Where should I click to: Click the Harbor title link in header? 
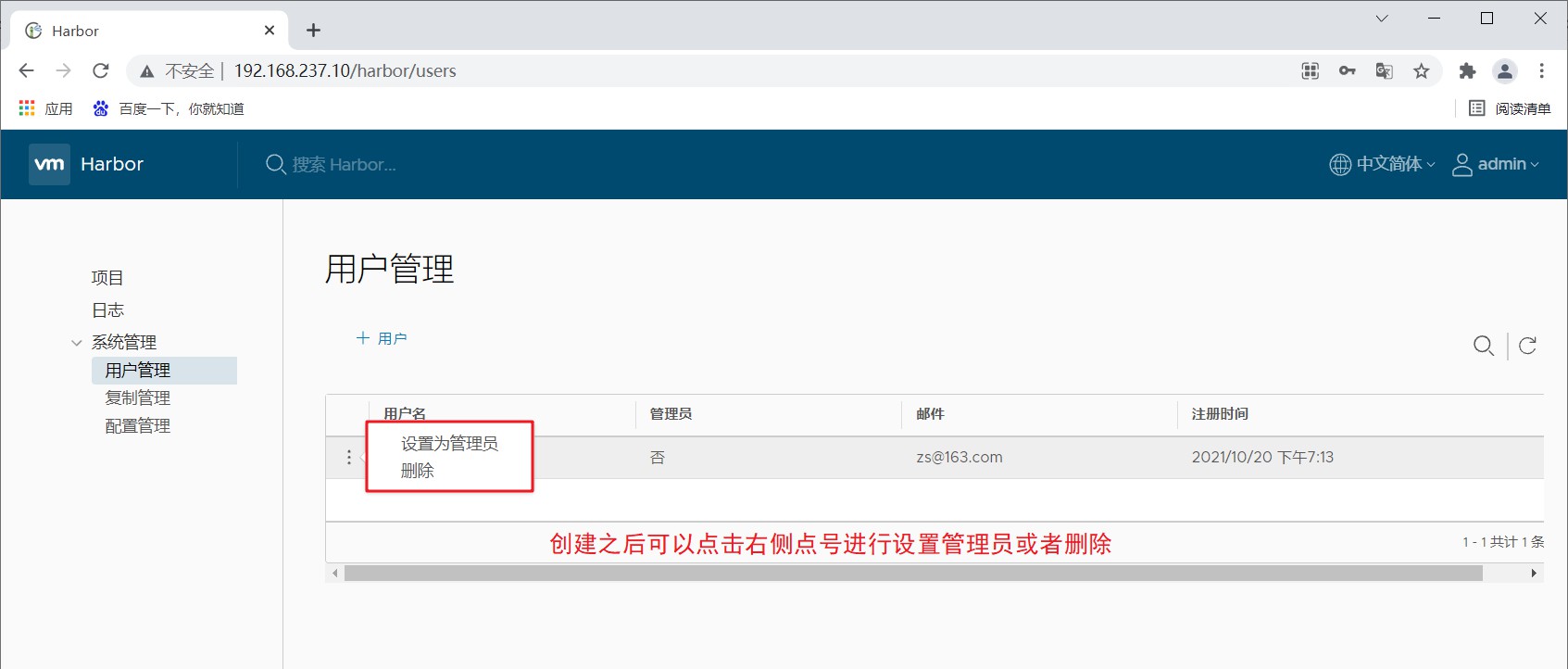point(112,164)
